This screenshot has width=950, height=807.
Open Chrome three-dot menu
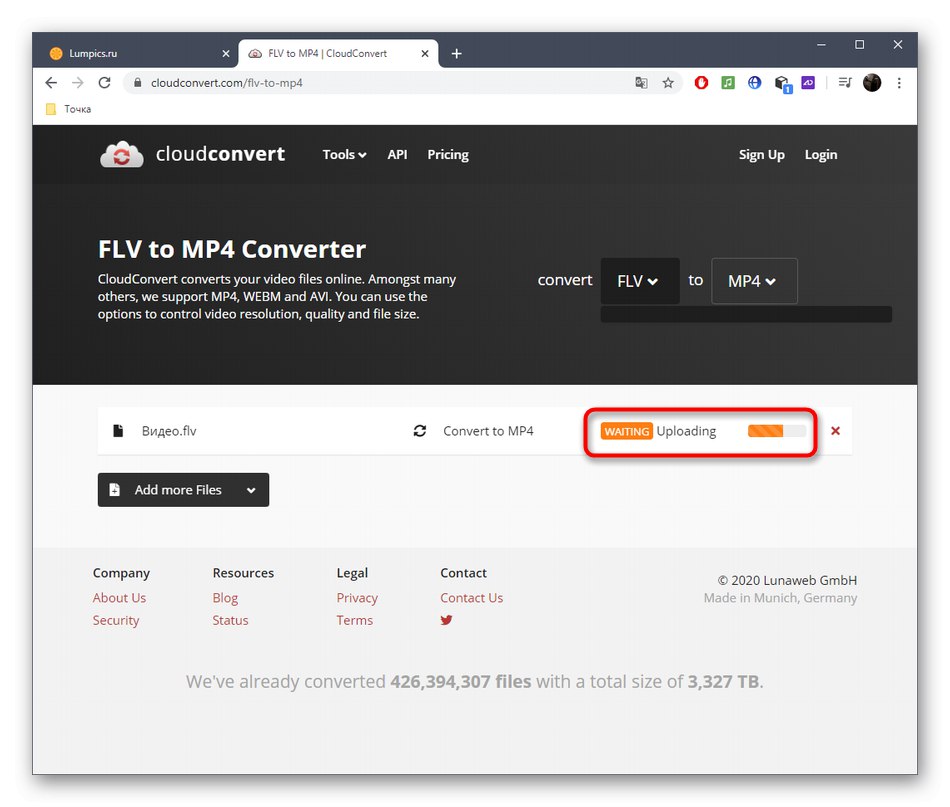pyautogui.click(x=899, y=83)
